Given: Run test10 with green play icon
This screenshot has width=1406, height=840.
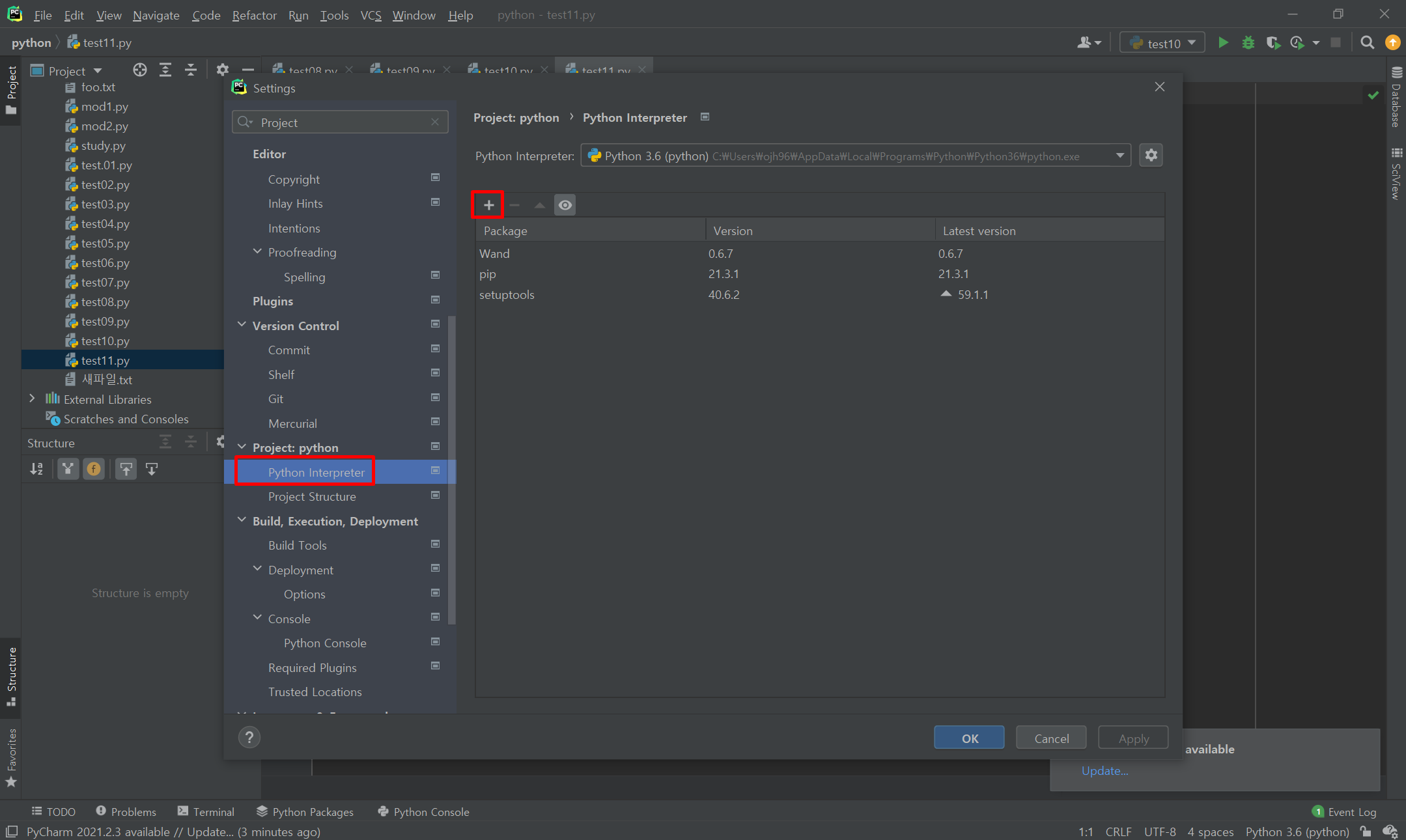Looking at the screenshot, I should tap(1223, 43).
